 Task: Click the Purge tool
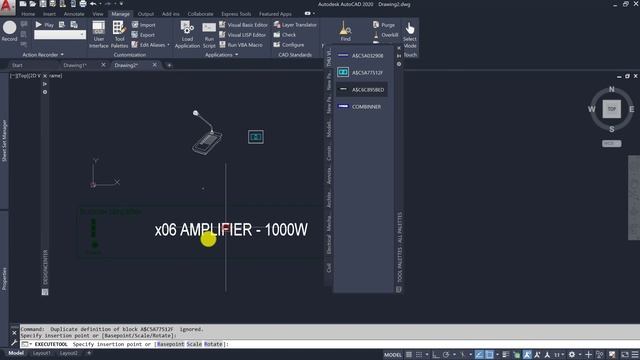[x=384, y=25]
